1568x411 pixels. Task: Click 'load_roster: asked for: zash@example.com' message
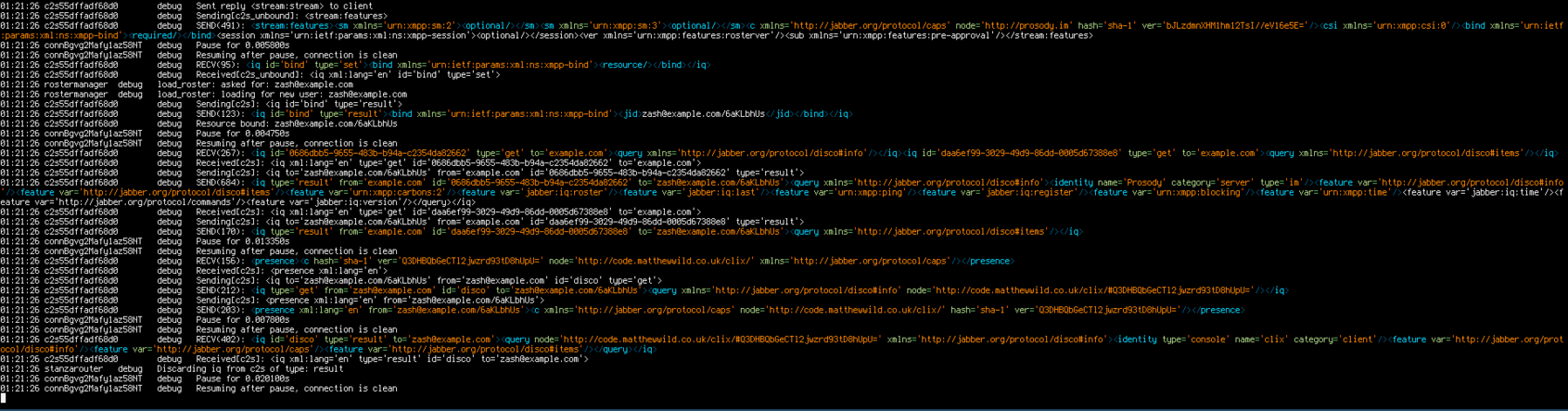[255, 84]
